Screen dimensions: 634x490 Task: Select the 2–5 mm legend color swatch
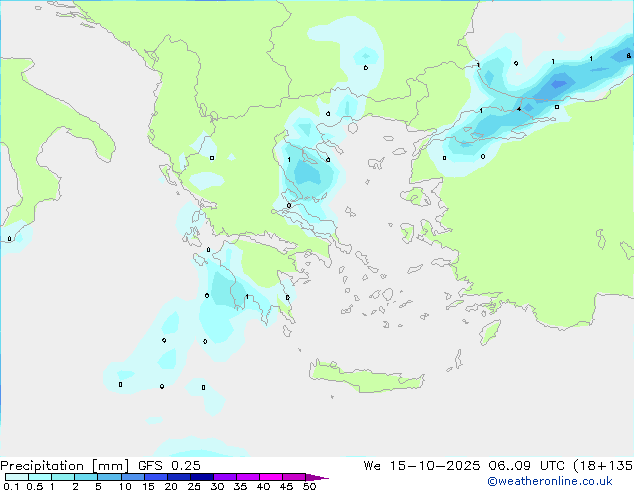pyautogui.click(x=86, y=477)
